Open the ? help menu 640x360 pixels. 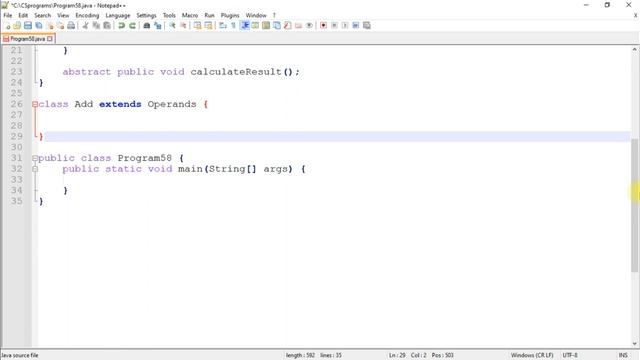tap(274, 16)
